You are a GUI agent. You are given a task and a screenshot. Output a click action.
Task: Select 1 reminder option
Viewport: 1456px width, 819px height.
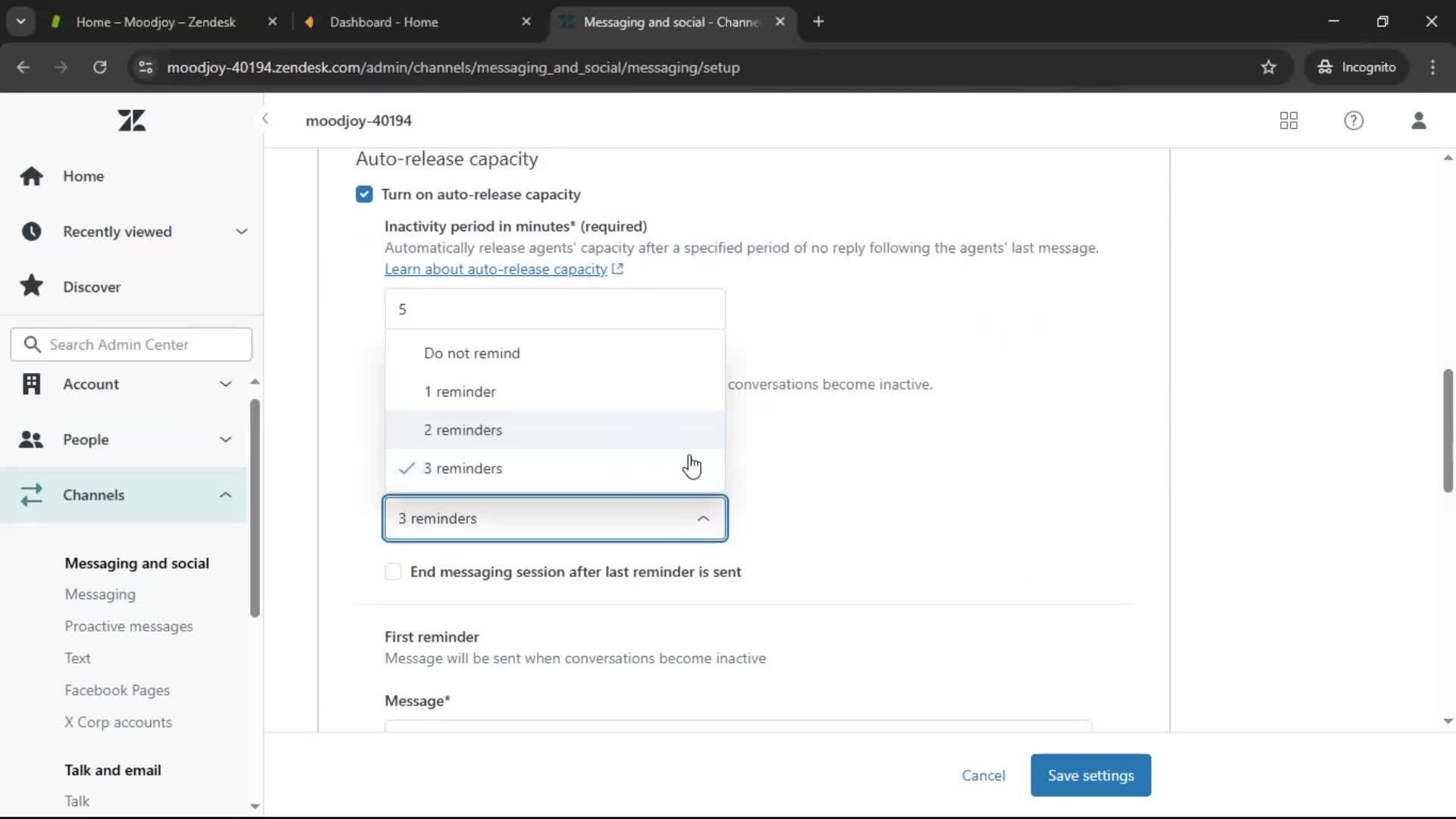pos(555,392)
